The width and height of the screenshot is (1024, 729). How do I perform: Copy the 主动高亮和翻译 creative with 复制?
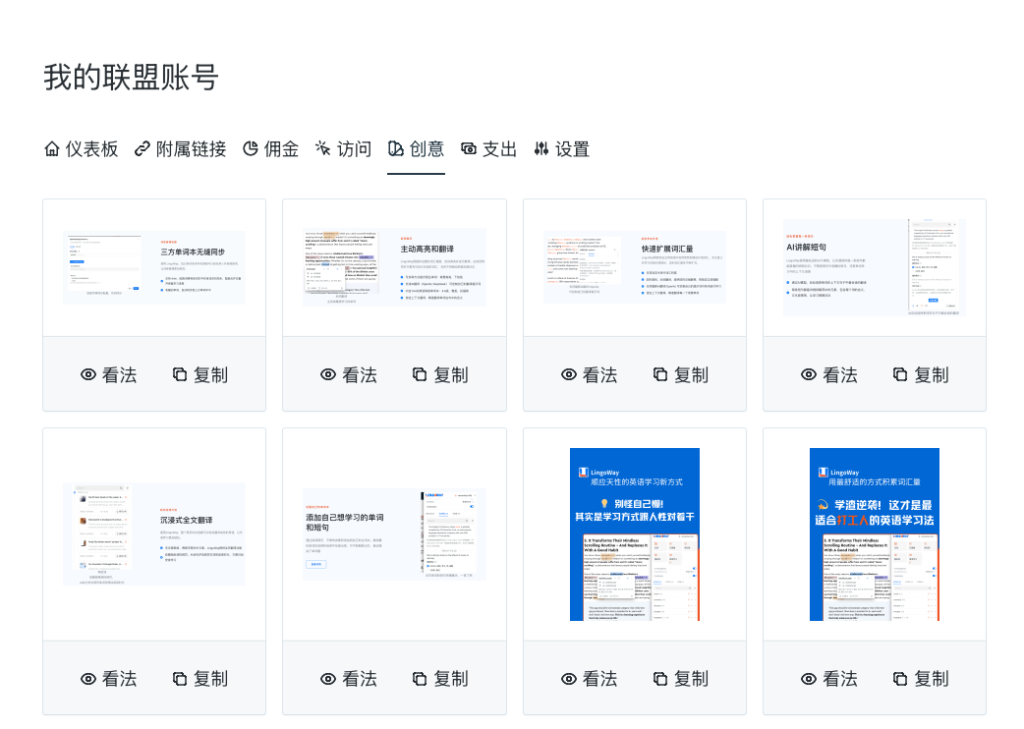click(440, 375)
